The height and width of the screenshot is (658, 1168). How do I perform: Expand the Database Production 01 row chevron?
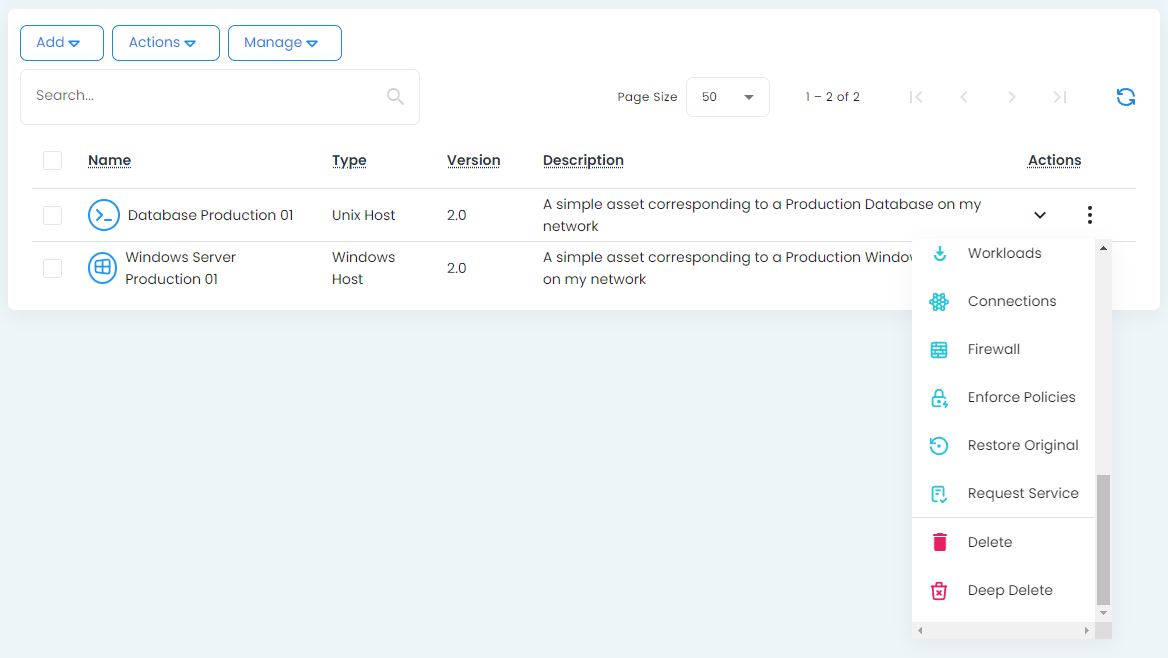point(1040,215)
